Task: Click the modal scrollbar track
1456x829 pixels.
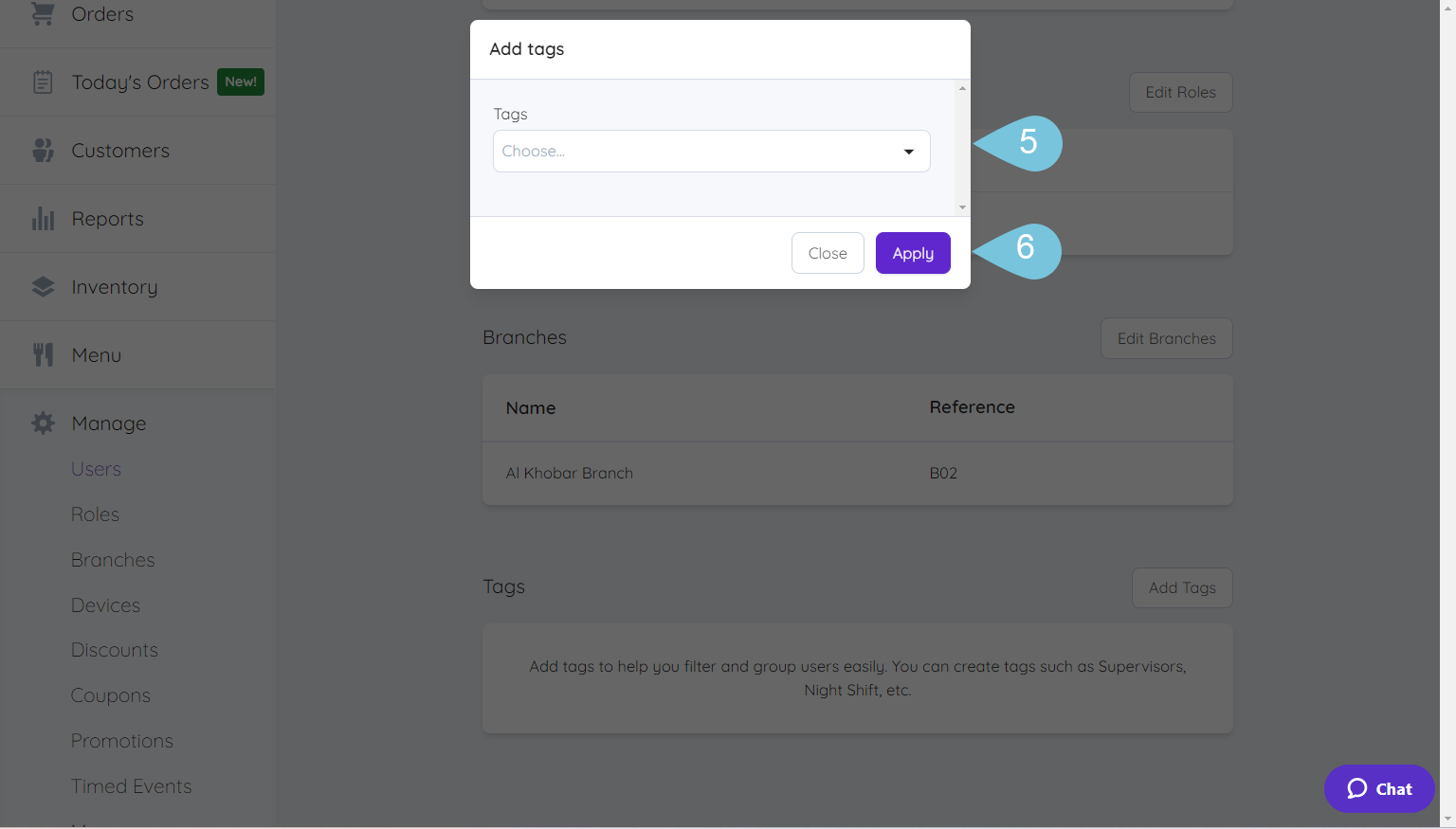Action: (x=962, y=149)
